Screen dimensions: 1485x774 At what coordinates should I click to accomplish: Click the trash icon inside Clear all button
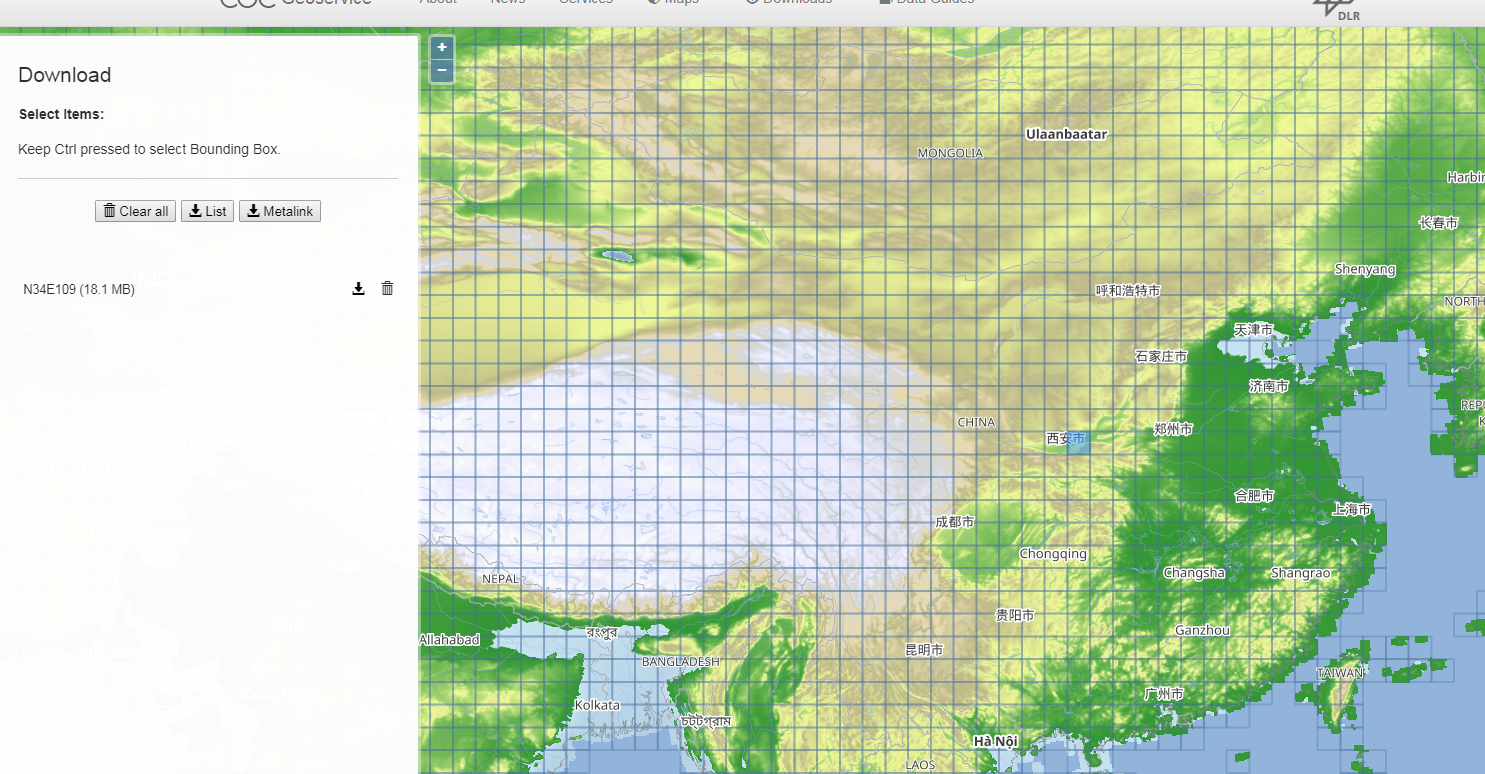pos(110,211)
